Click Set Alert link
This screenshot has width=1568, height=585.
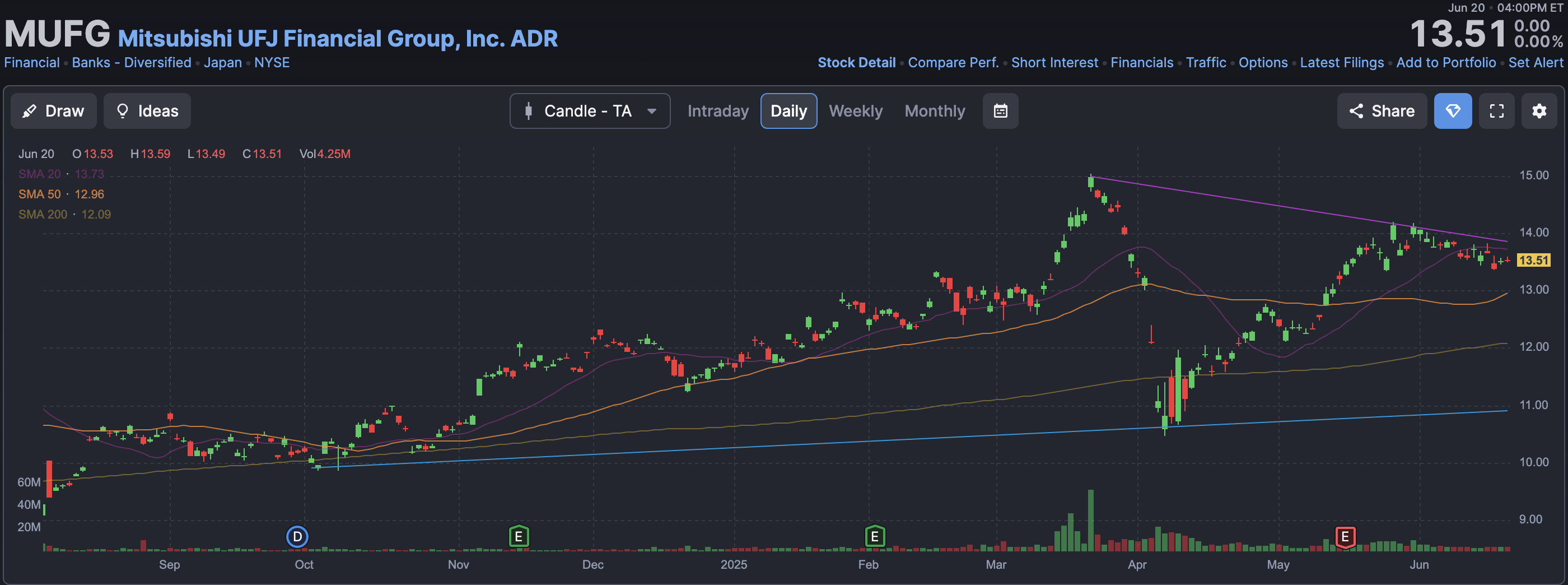coord(1536,63)
